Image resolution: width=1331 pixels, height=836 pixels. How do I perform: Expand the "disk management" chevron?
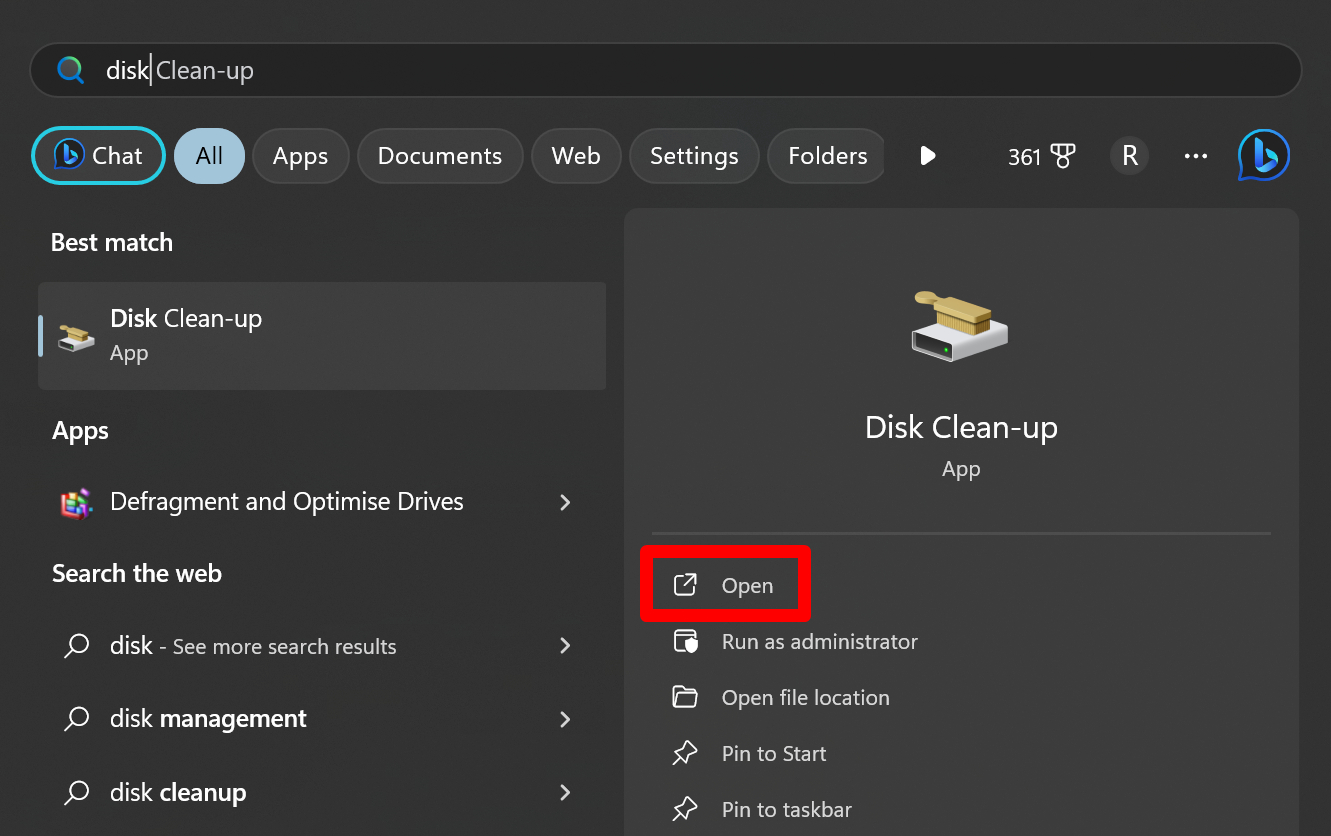tap(565, 719)
